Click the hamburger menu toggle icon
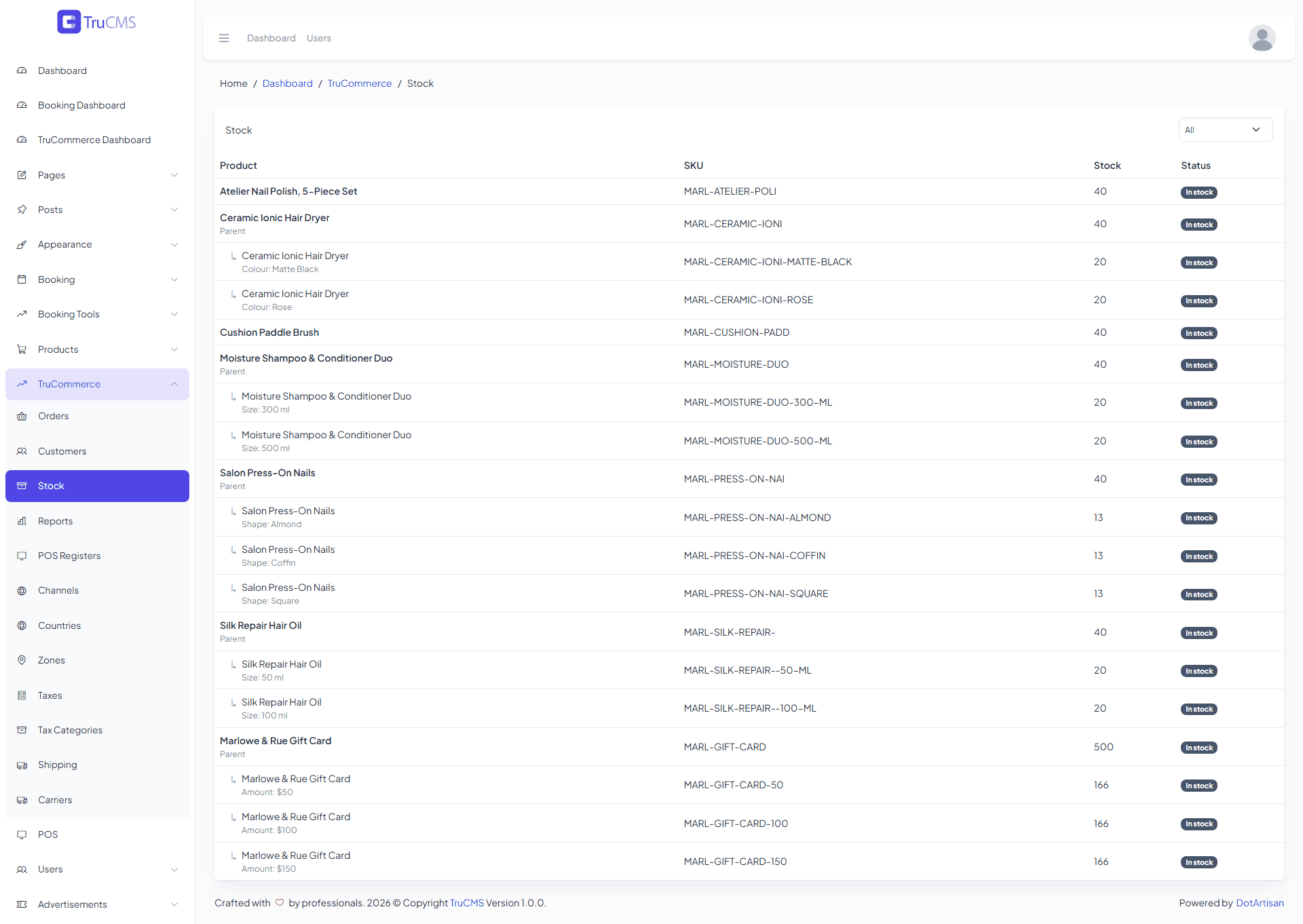Image resolution: width=1303 pixels, height=924 pixels. point(224,38)
